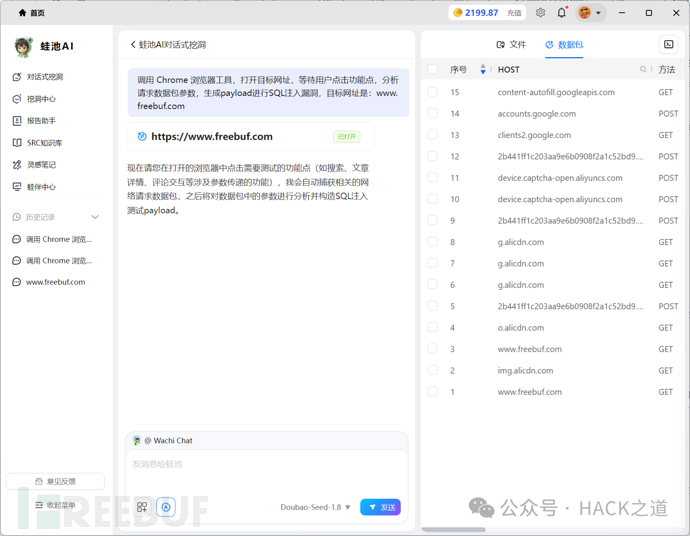Viewport: 690px width, 536px height.
Task: Open the www.freebuf.com history chat
Action: click(49, 282)
